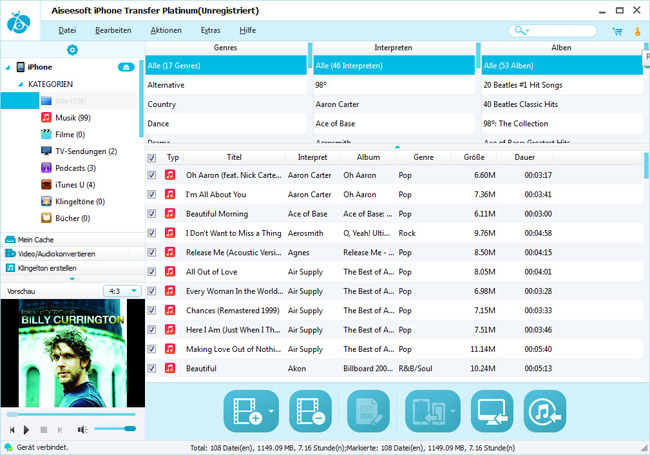
Task: Open the Datei menu
Action: tap(67, 30)
